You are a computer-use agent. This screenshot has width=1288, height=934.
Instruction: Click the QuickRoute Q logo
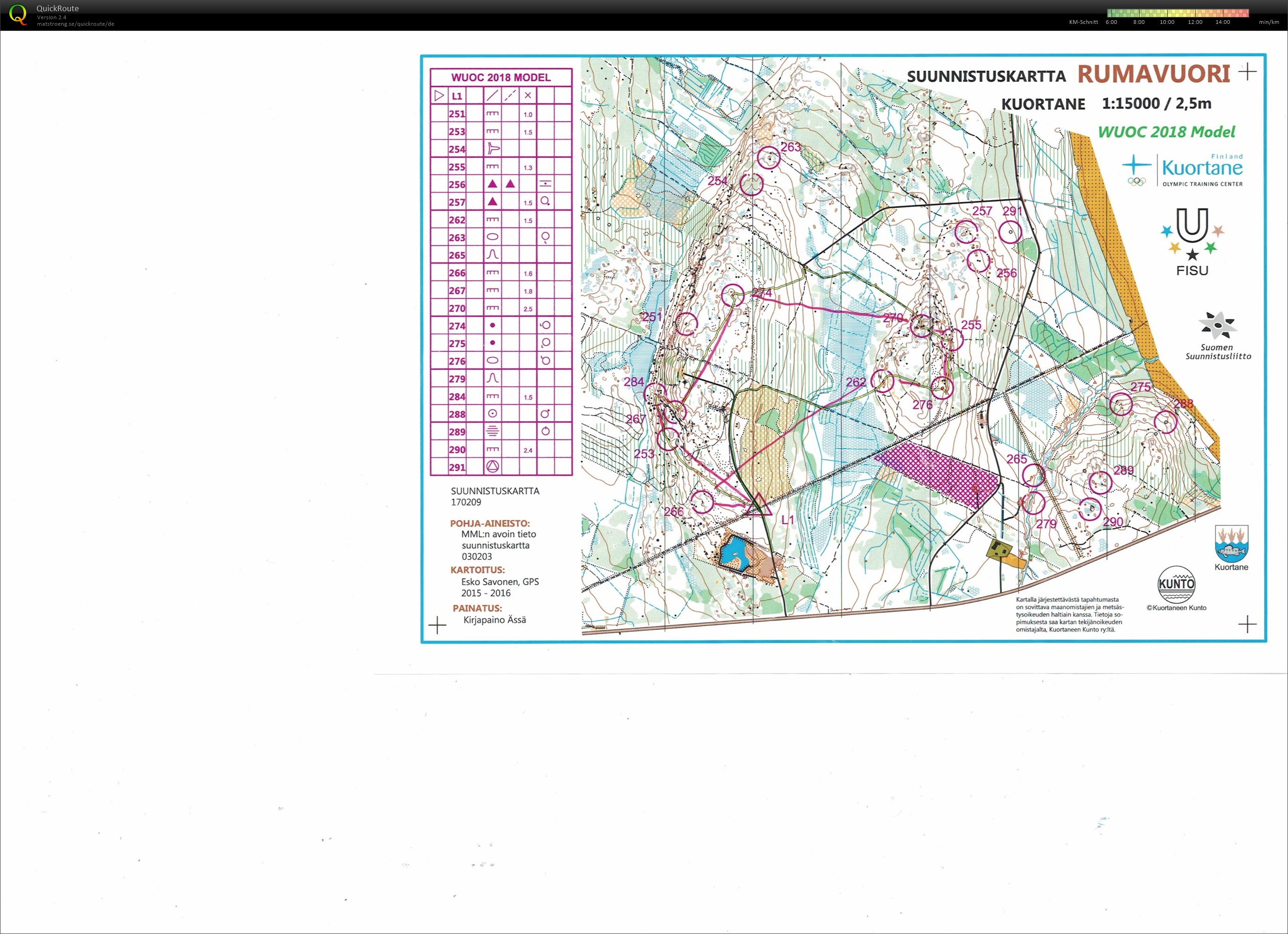pos(18,14)
